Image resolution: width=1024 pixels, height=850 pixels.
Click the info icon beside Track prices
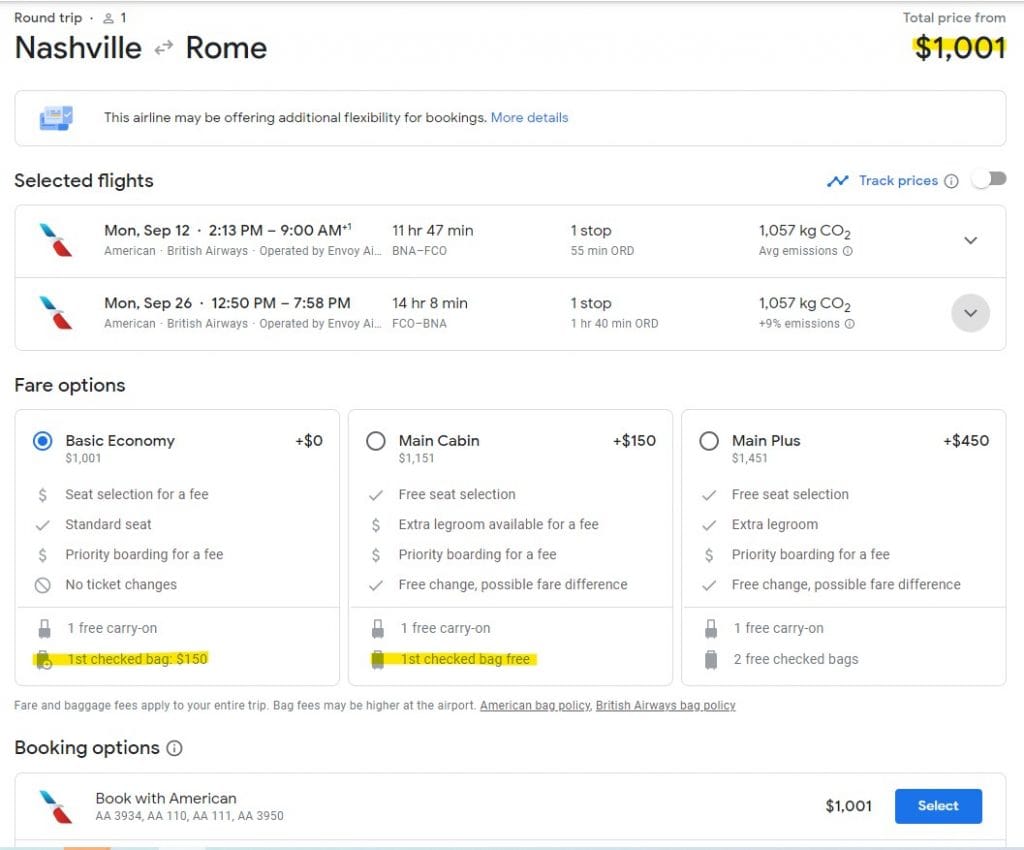[951, 181]
